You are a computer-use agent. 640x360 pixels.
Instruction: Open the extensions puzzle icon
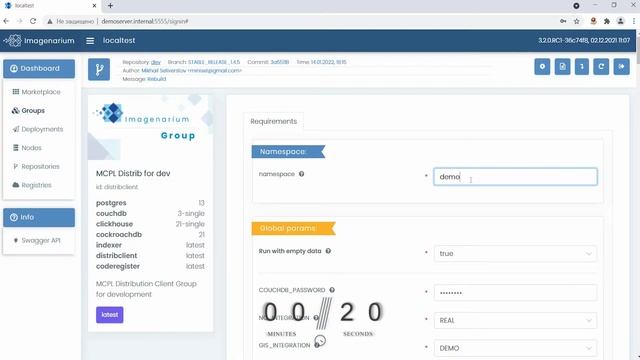[607, 21]
